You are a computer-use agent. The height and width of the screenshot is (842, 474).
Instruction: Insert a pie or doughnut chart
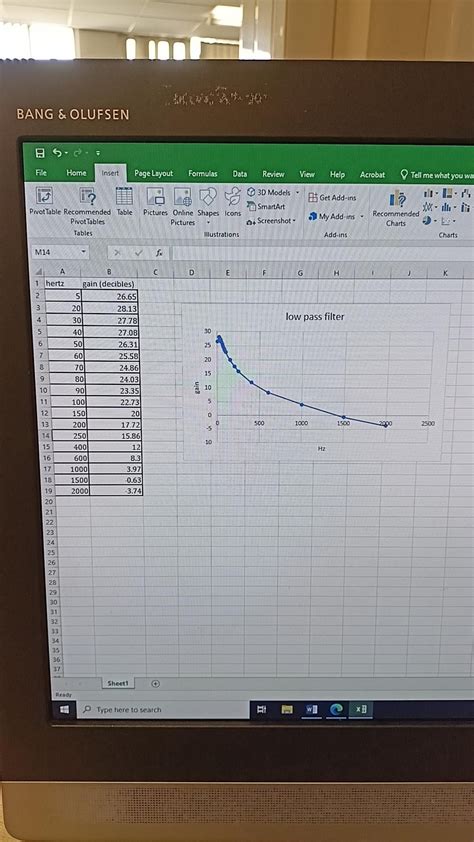point(428,221)
